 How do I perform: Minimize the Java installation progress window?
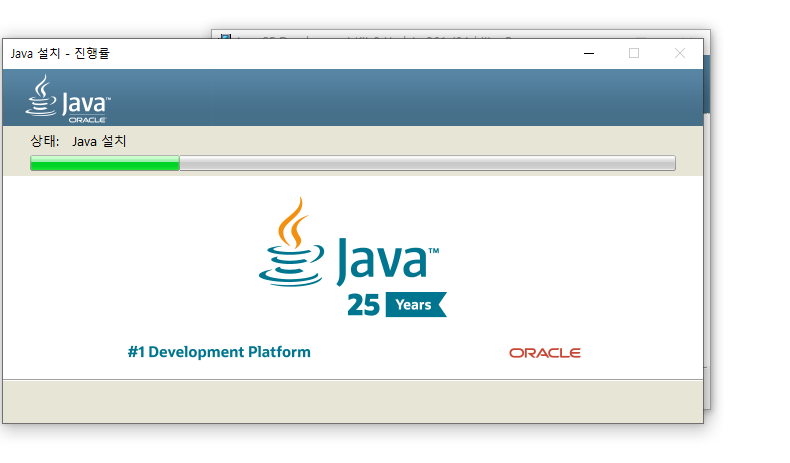[588, 53]
